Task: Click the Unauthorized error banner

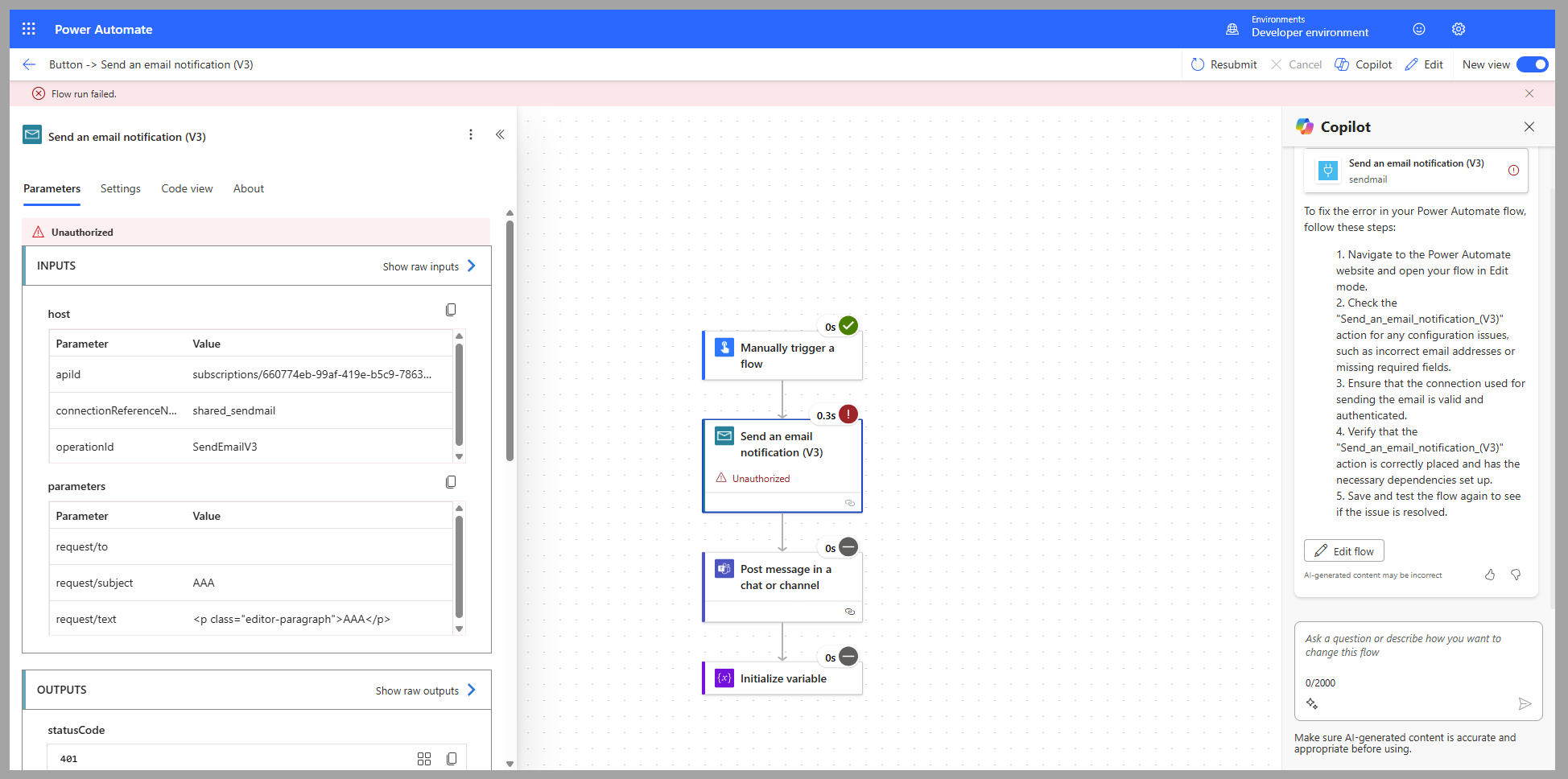Action: coord(256,232)
